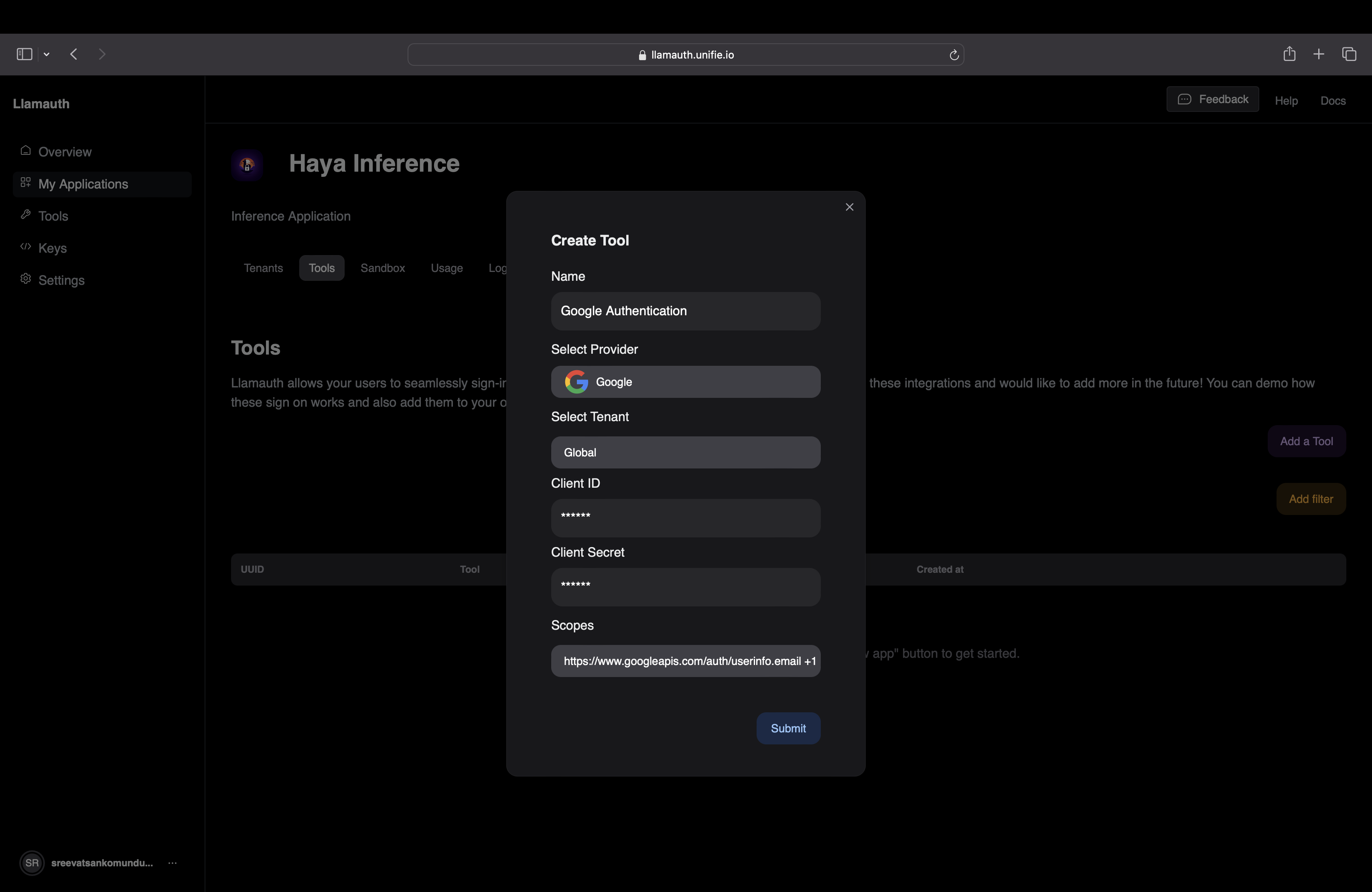Switch to the Tenants tab

click(x=264, y=268)
